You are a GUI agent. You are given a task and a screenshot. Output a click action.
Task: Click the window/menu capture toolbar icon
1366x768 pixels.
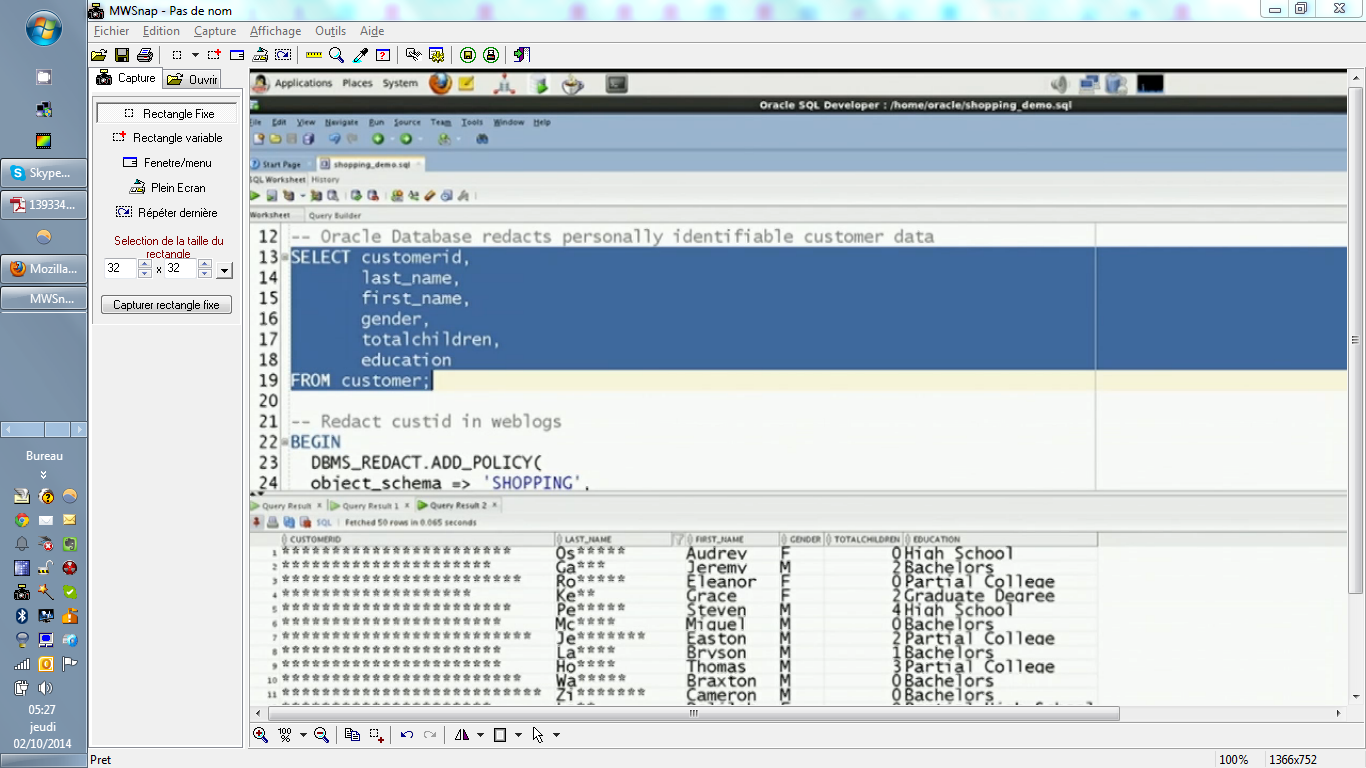click(237, 55)
